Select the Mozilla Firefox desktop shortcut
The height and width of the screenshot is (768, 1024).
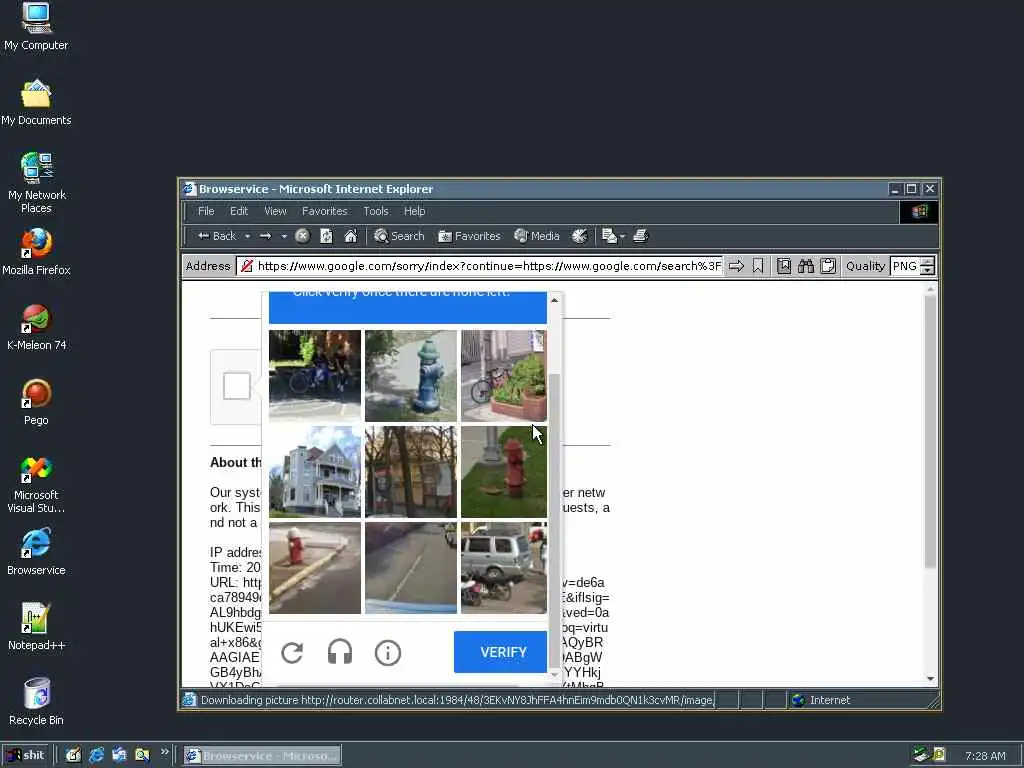click(x=36, y=252)
